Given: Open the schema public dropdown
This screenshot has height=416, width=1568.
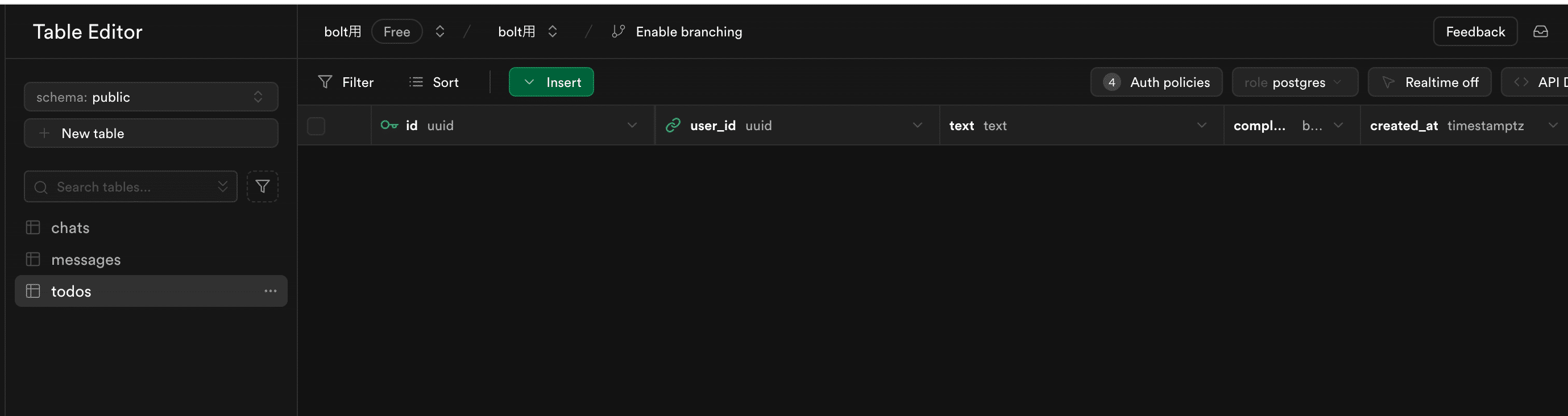Looking at the screenshot, I should click(x=151, y=97).
